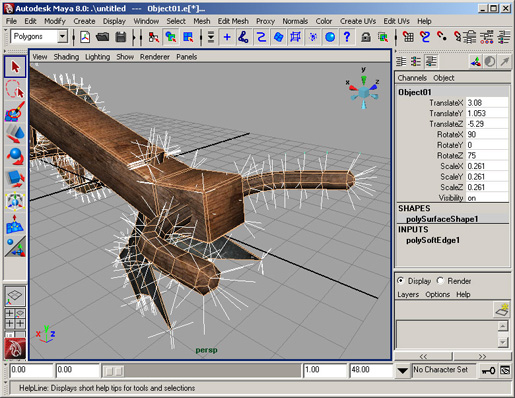515x398 pixels.
Task: Select the Universal Manipulator tool
Action: point(15,201)
